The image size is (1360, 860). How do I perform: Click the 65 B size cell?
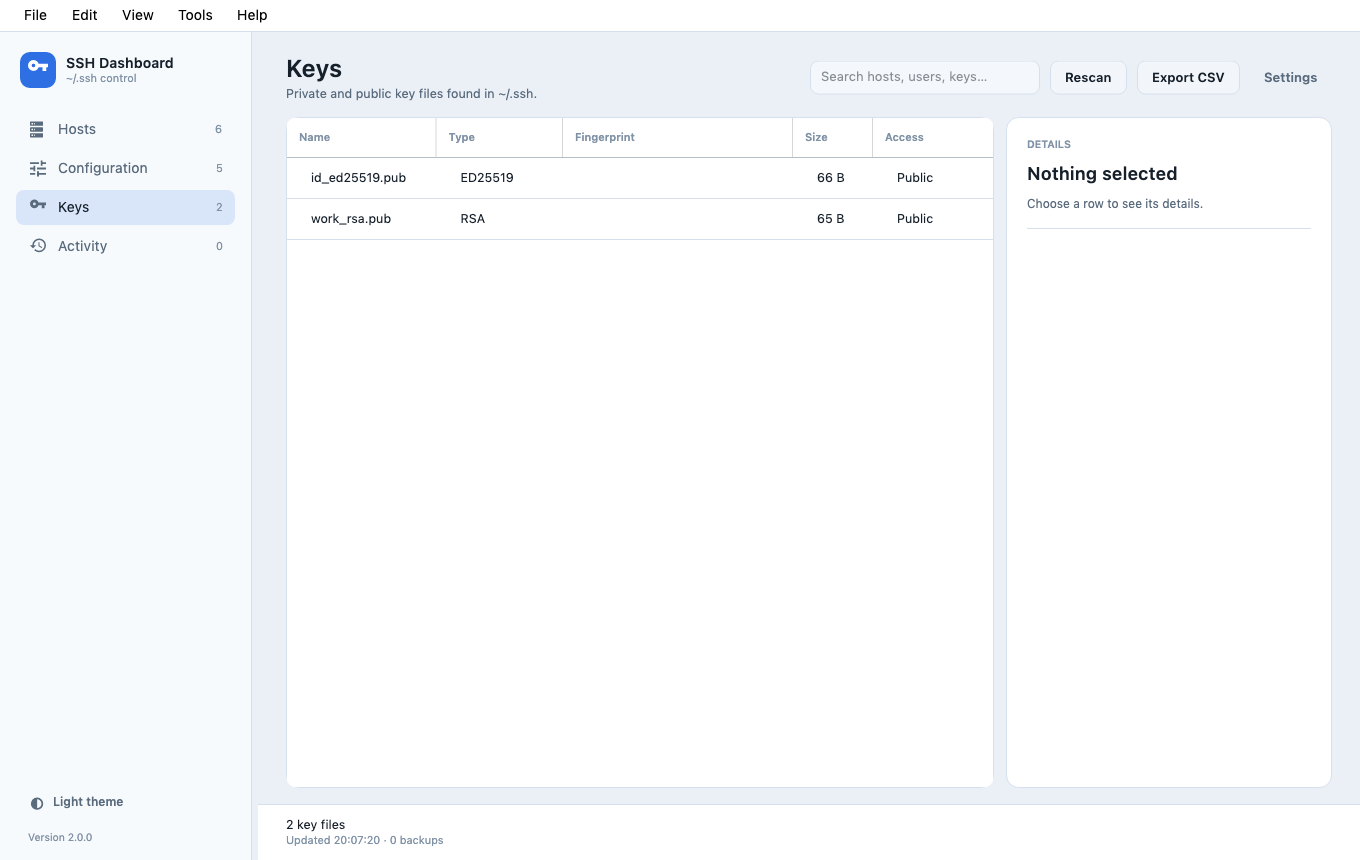tap(831, 219)
